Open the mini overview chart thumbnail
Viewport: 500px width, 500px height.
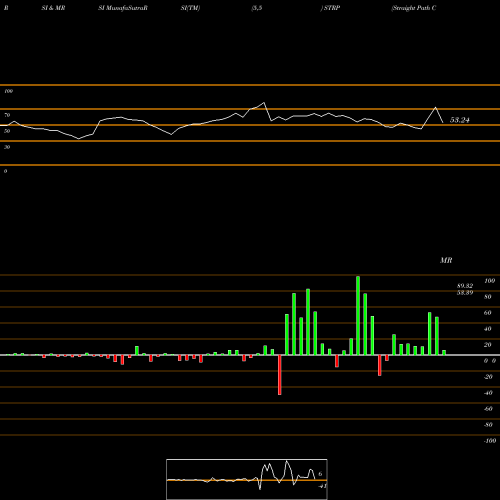[247, 479]
